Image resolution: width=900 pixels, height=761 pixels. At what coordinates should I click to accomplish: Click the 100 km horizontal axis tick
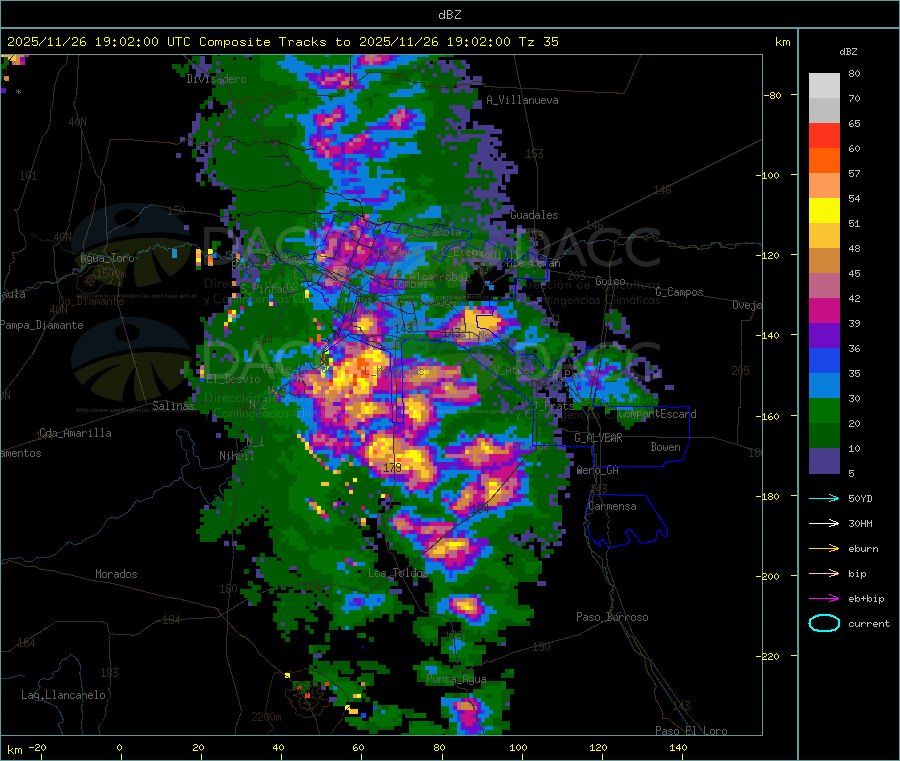point(518,748)
